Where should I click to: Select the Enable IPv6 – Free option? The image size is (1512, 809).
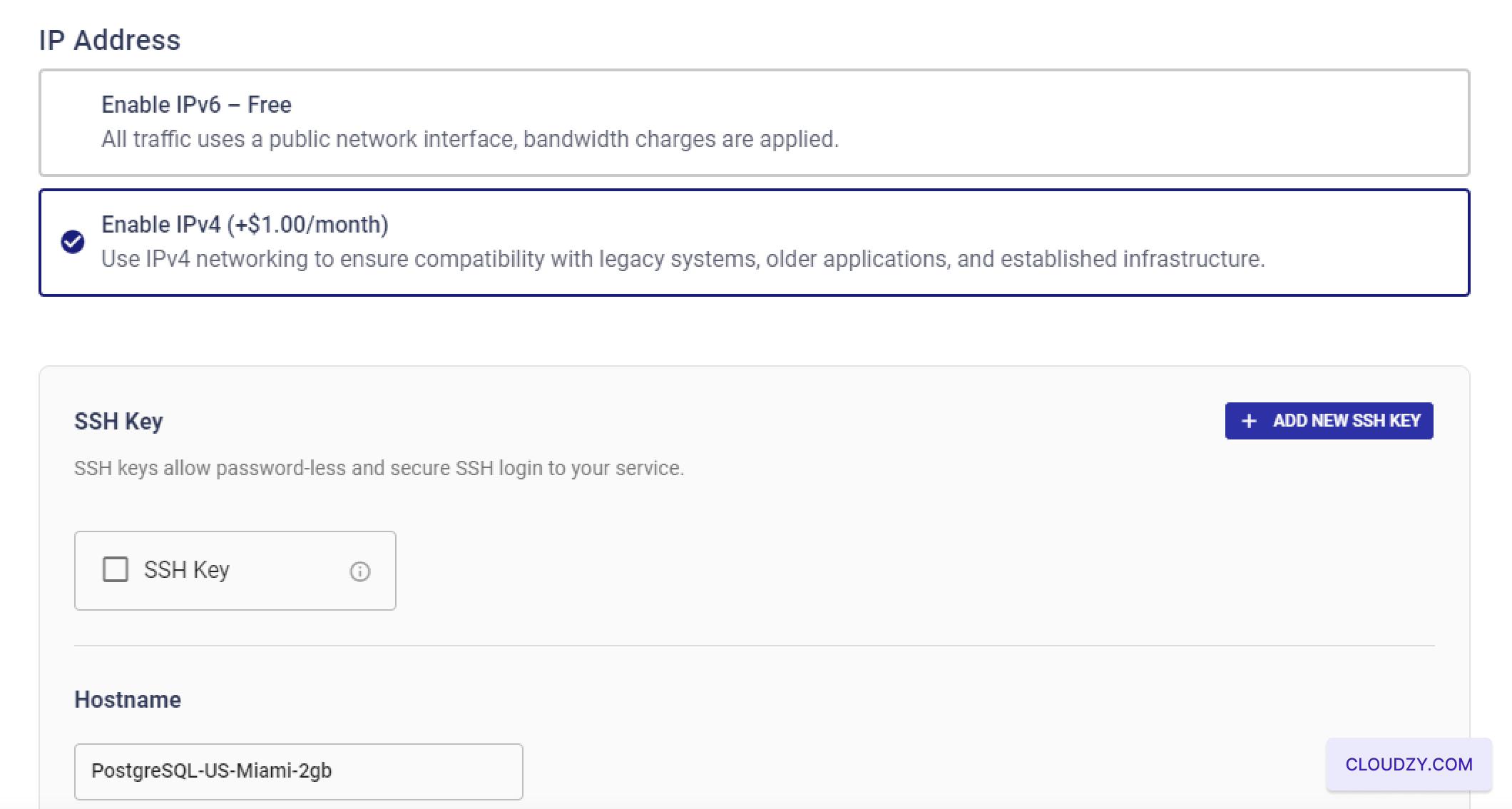point(754,123)
